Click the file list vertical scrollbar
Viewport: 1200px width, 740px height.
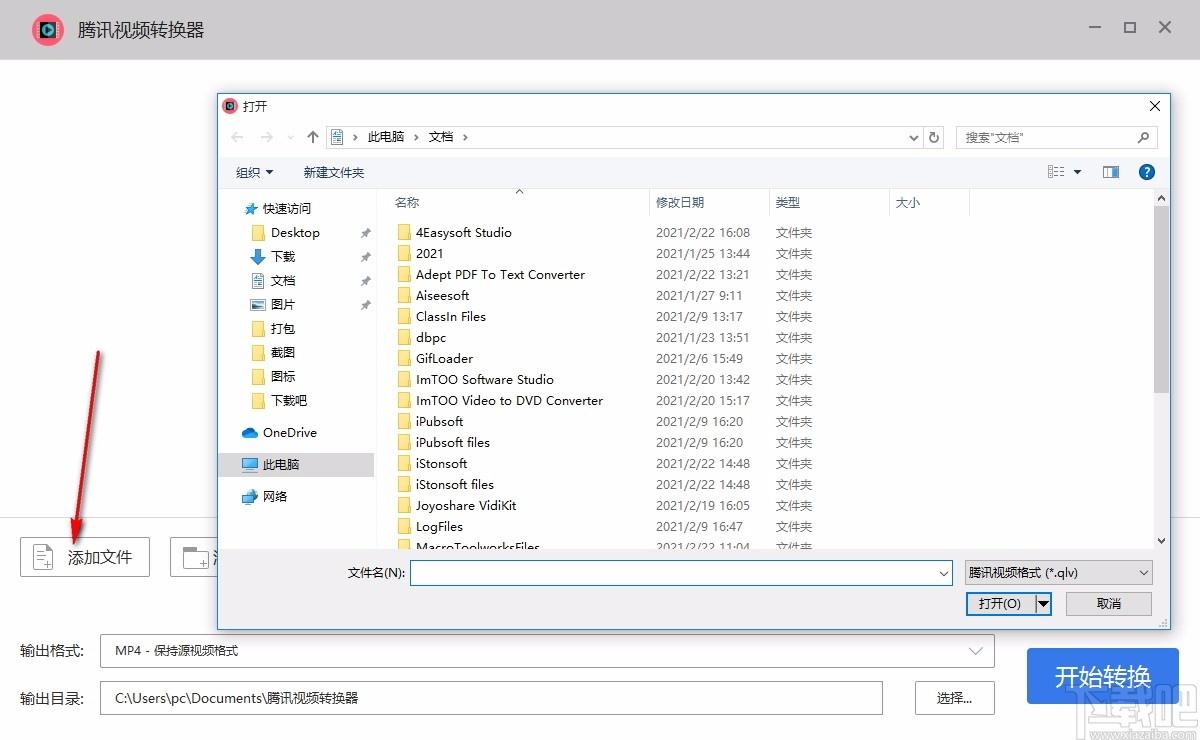[1161, 300]
